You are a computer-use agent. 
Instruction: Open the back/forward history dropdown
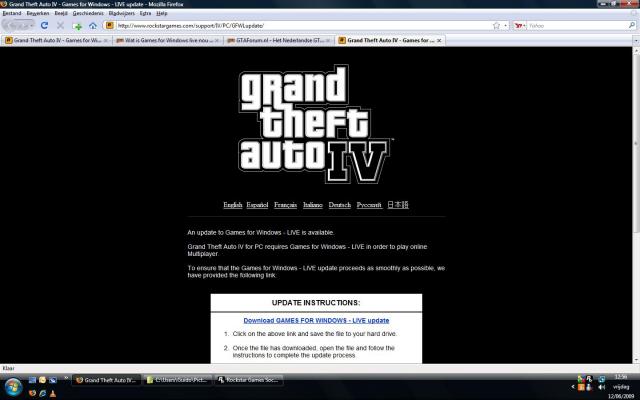(32, 26)
